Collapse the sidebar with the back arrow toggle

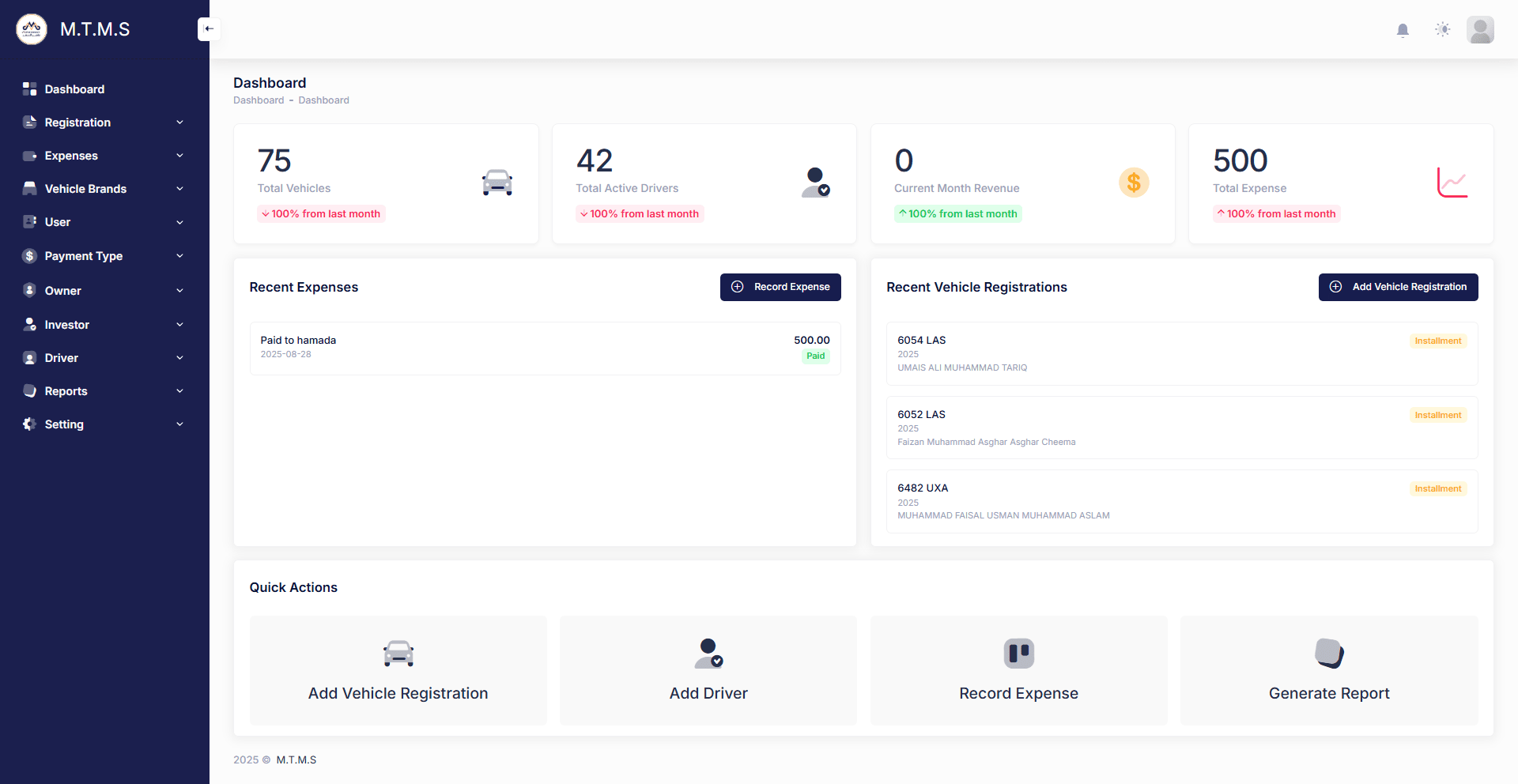(x=209, y=28)
